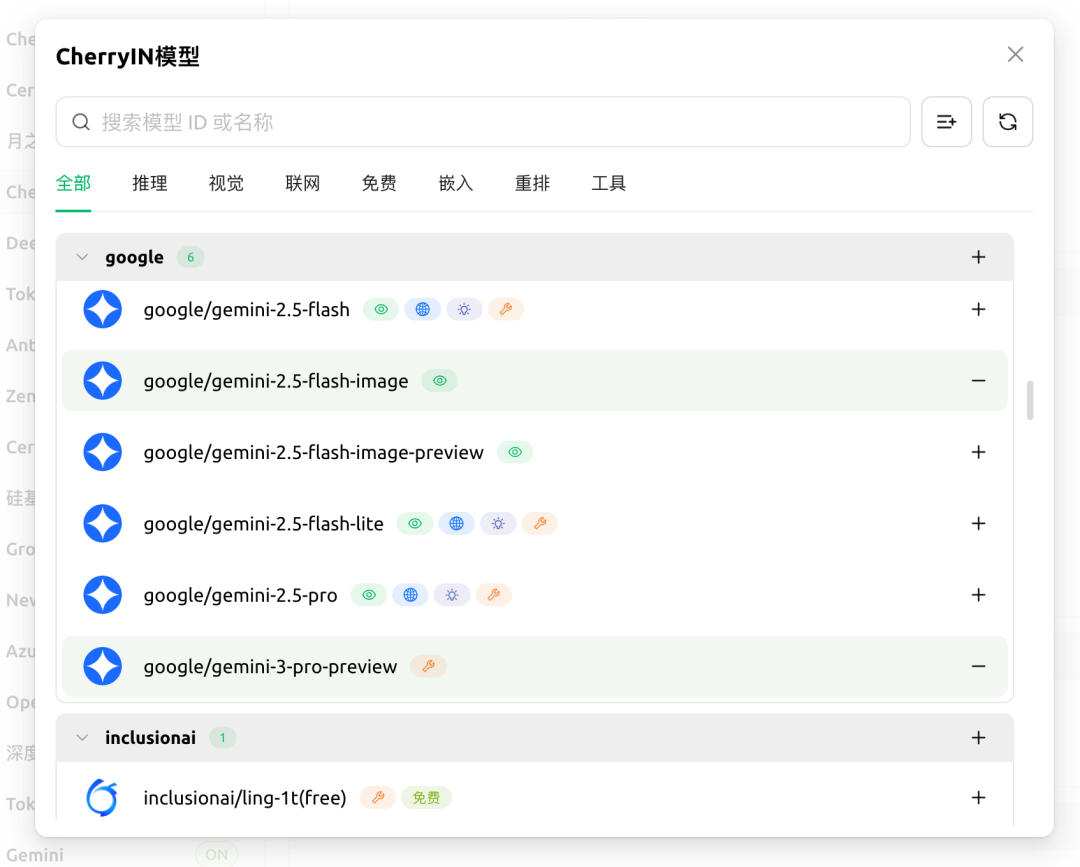This screenshot has height=867, width=1080.
Task: Click the inclusionai group count badge 1
Action: coord(222,738)
